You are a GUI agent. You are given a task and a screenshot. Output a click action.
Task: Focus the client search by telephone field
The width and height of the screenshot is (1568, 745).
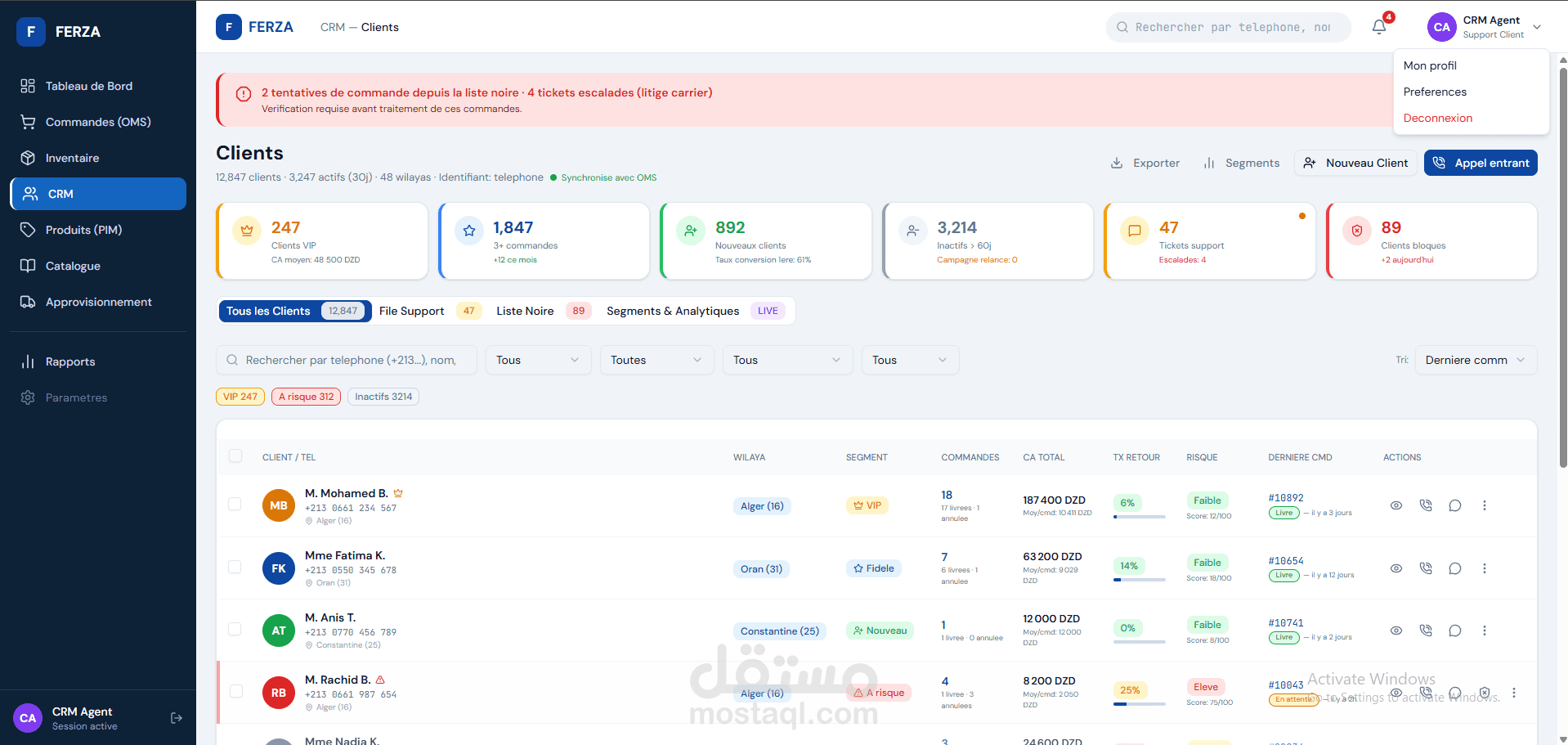347,360
